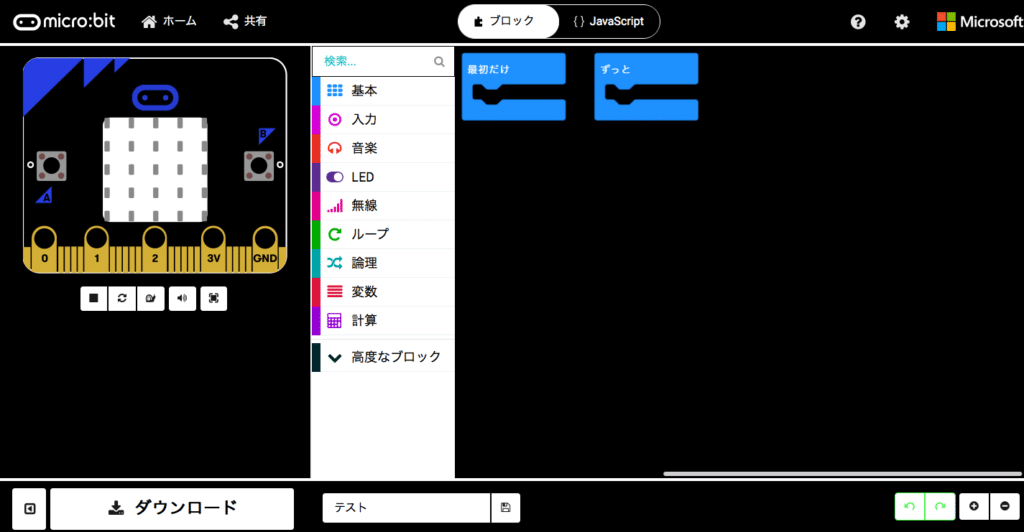Expand 高度なブロック advanced blocks
1024x532 pixels.
coord(383,357)
